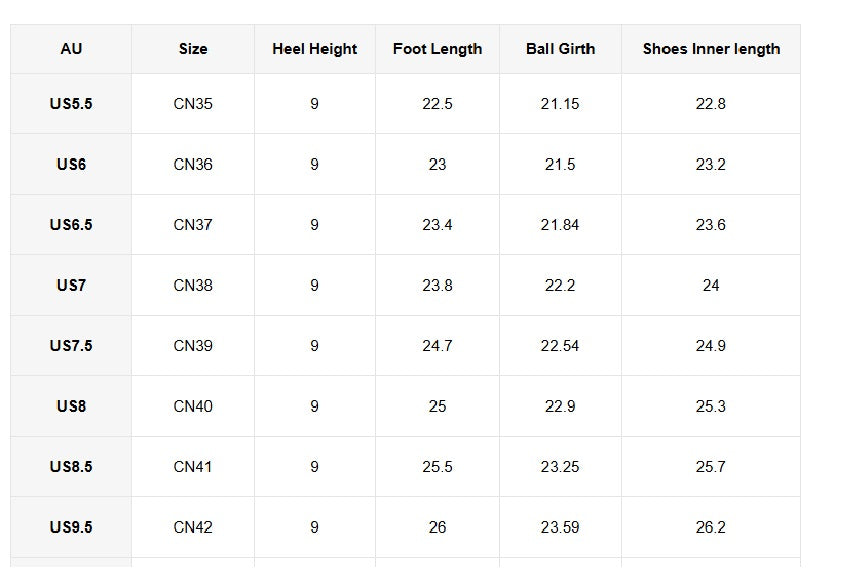
Task: Select the US7 row label
Action: [x=71, y=285]
